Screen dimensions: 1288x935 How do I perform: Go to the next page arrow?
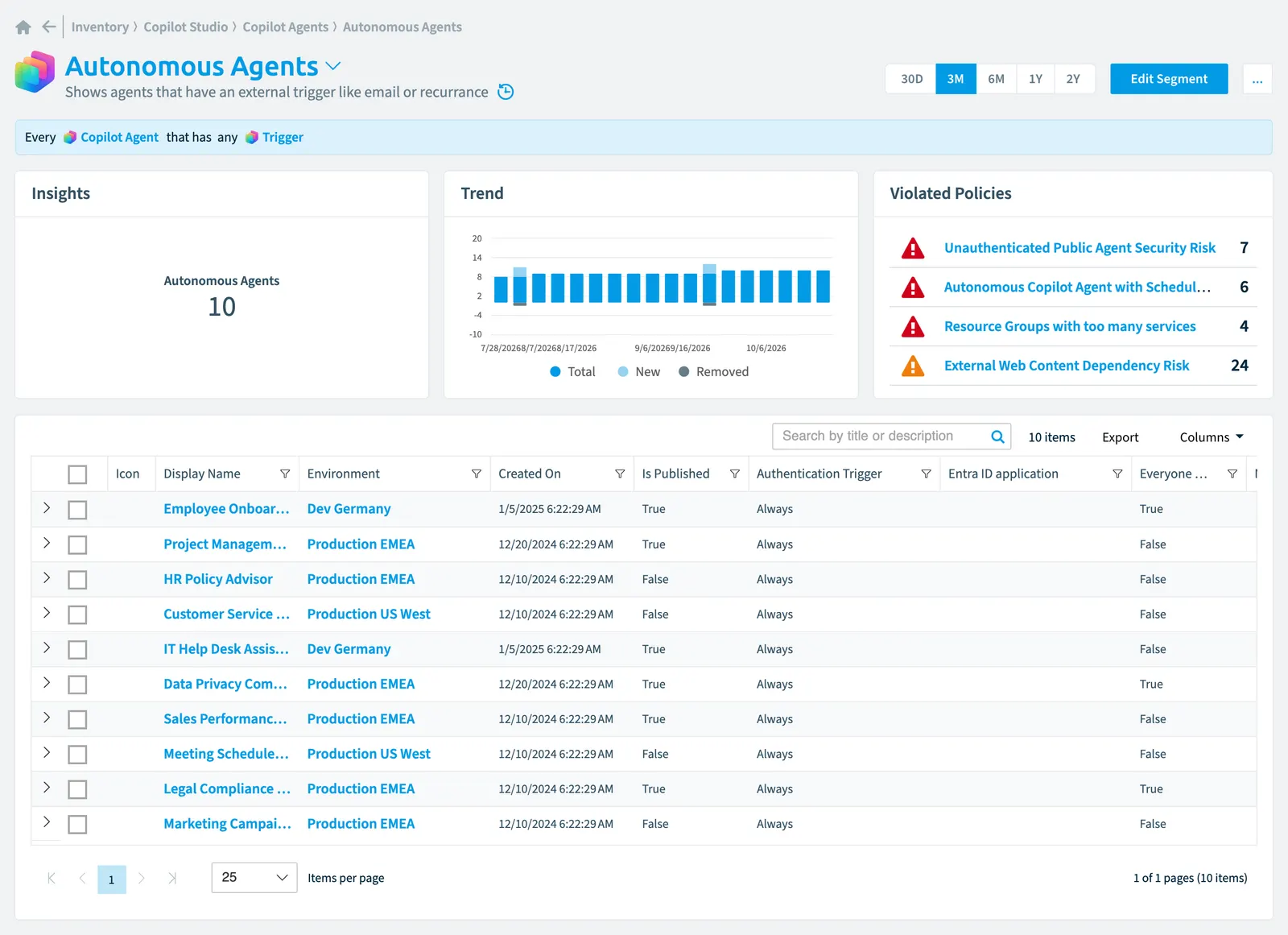point(142,879)
